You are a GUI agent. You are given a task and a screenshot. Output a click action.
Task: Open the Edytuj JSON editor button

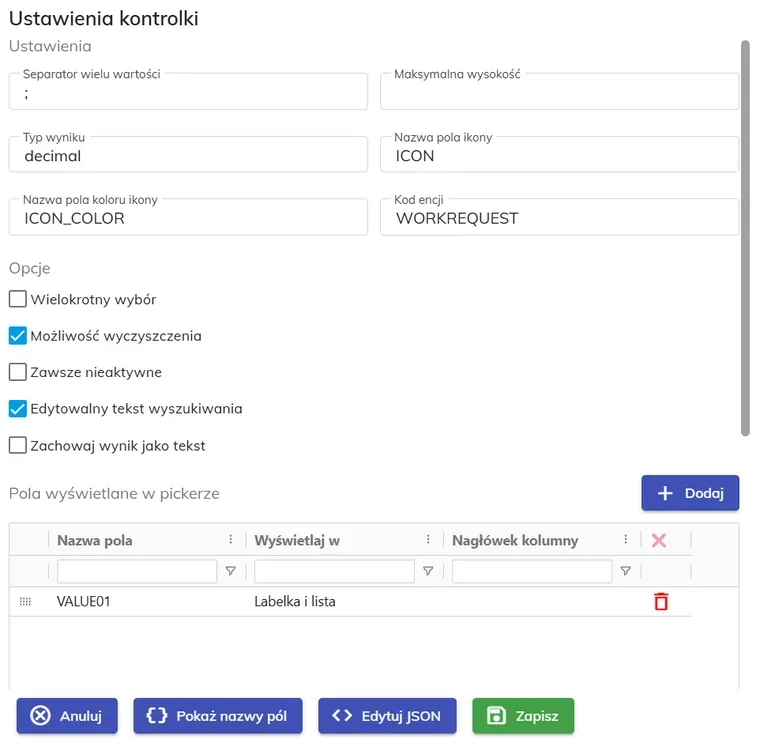coord(387,716)
